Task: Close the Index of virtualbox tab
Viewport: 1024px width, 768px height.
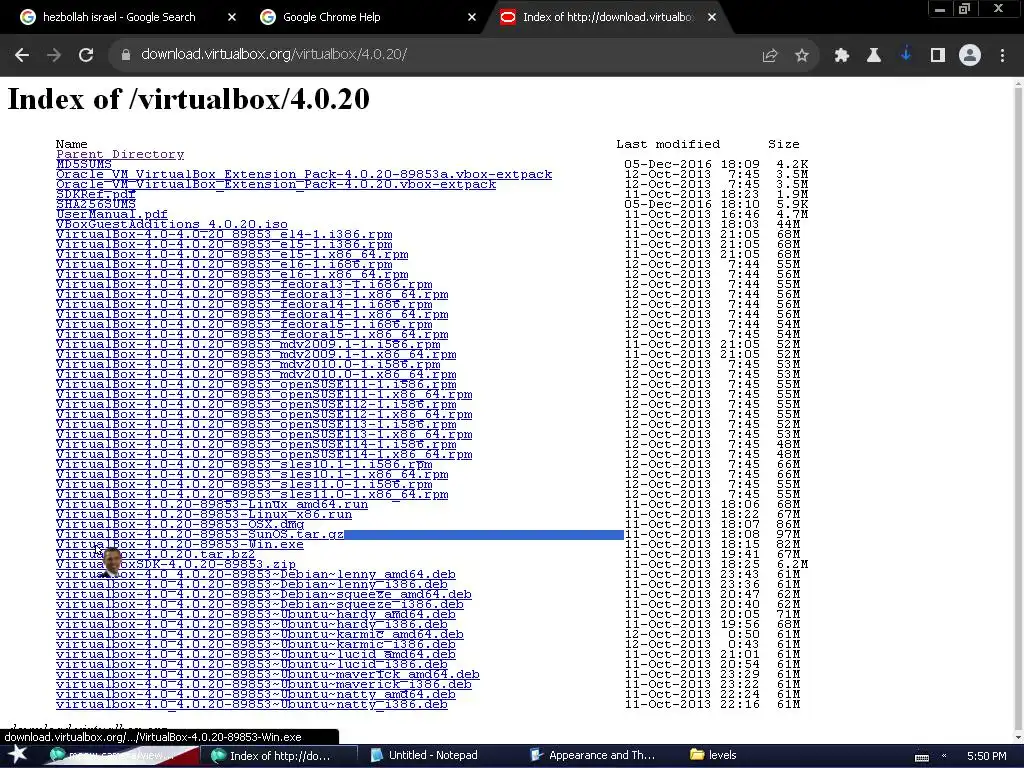Action: coord(712,18)
